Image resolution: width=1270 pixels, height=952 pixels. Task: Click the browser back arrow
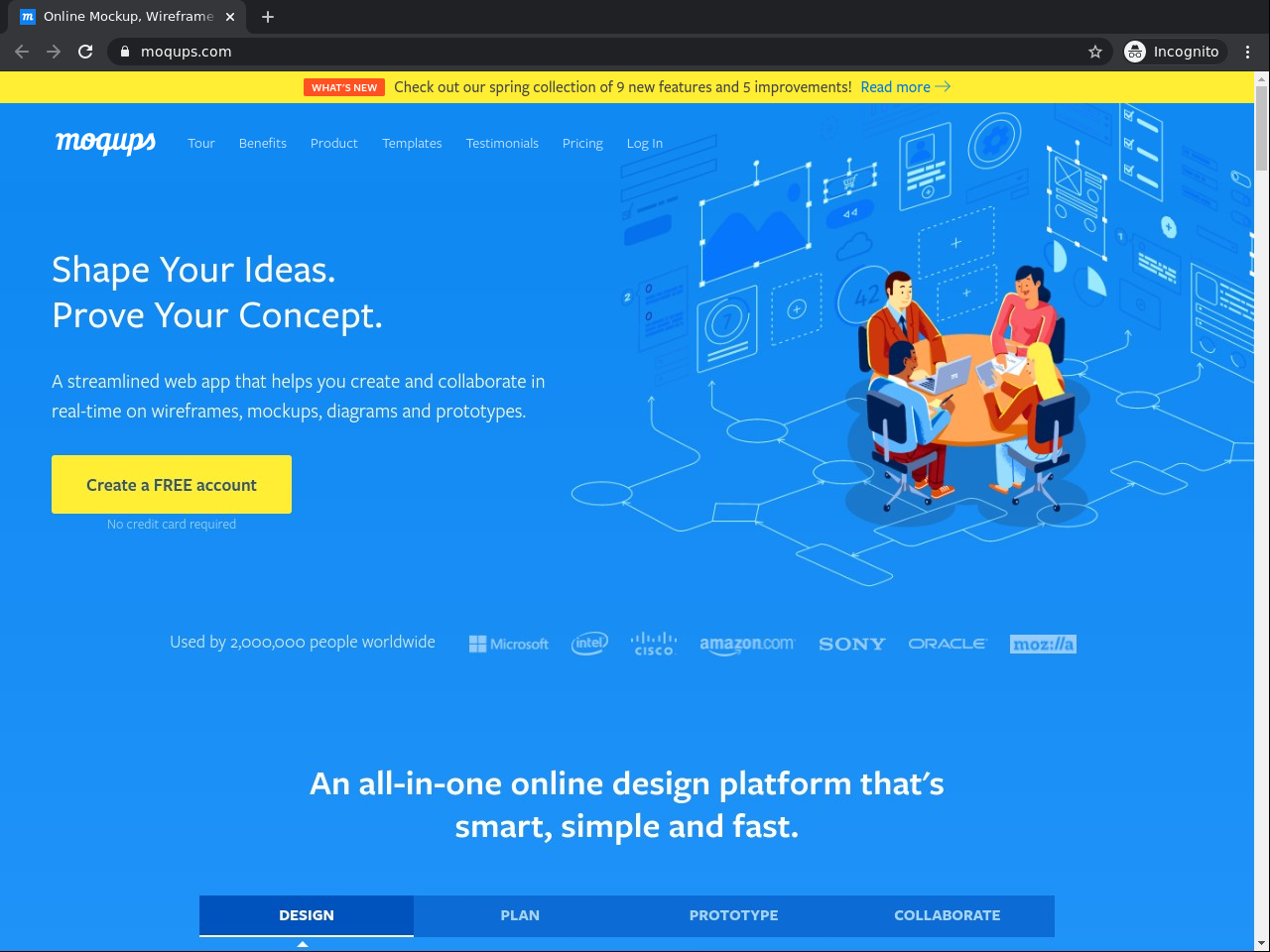(x=22, y=52)
